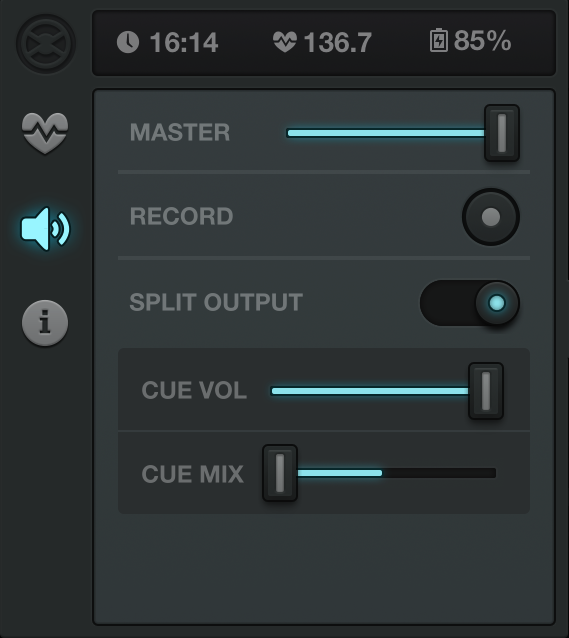Click the Master volume slider handle
This screenshot has height=638, width=569.
(x=502, y=133)
